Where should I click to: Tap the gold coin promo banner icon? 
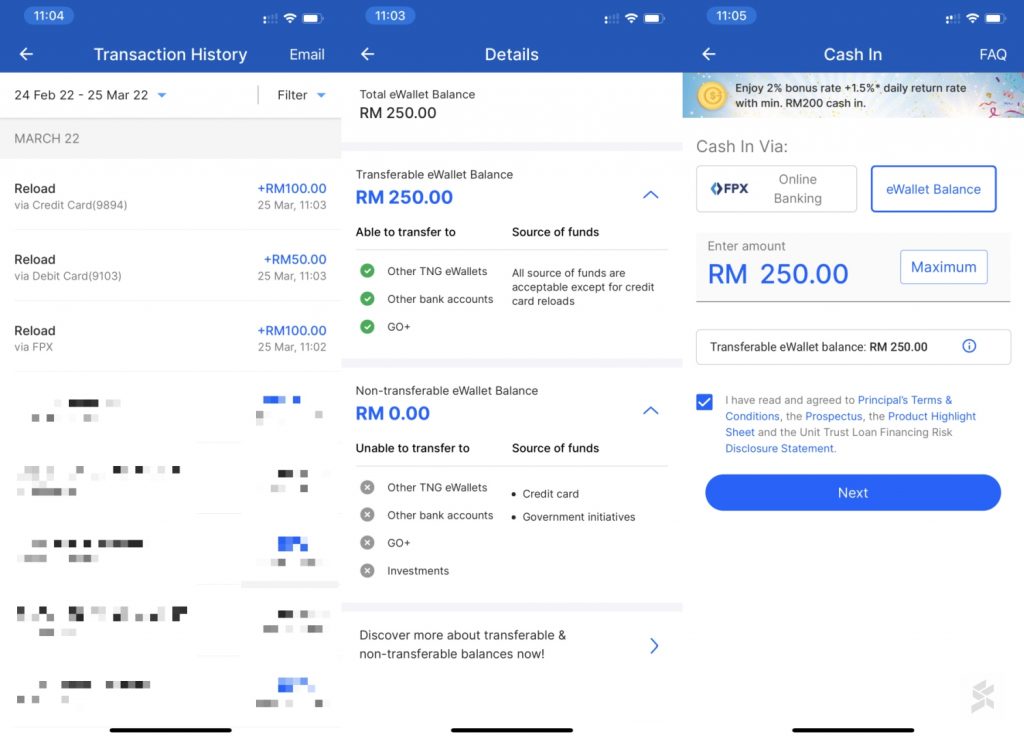coord(712,96)
